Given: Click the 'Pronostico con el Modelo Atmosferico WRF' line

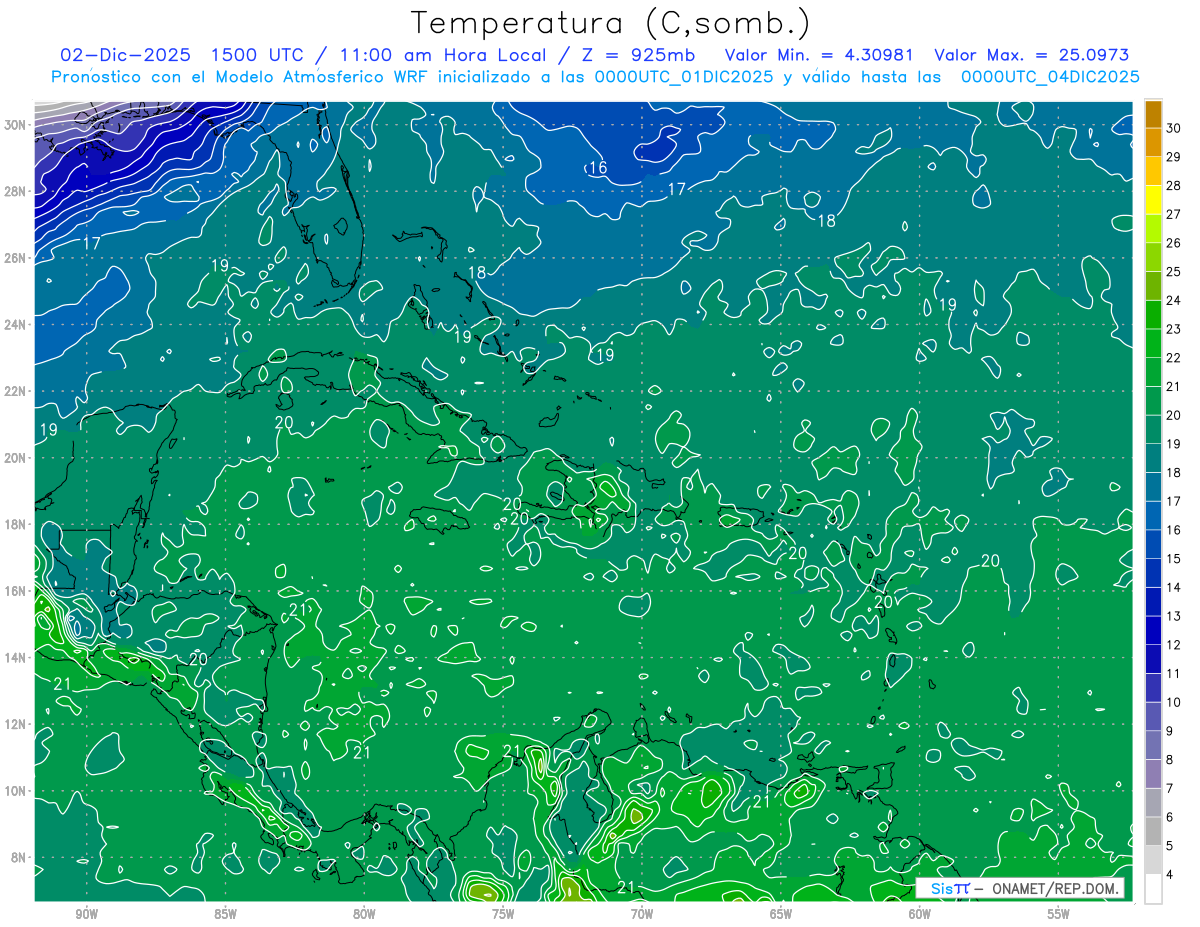Looking at the screenshot, I should [595, 77].
